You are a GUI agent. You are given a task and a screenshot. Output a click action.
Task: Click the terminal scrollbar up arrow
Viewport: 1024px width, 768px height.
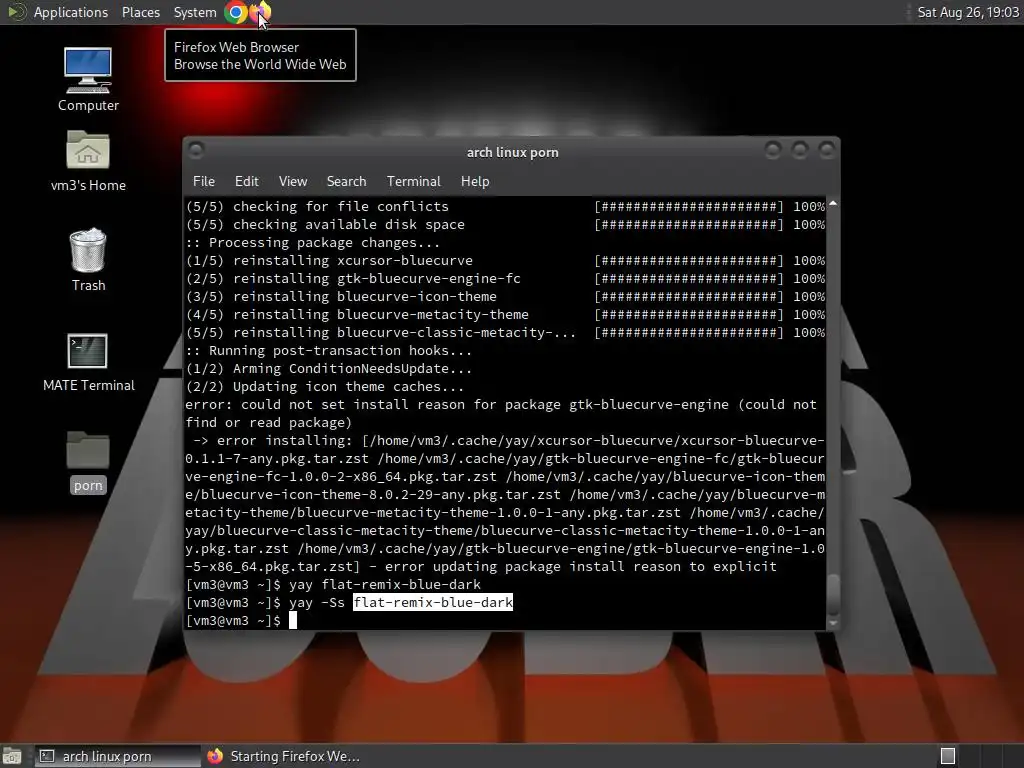click(833, 204)
